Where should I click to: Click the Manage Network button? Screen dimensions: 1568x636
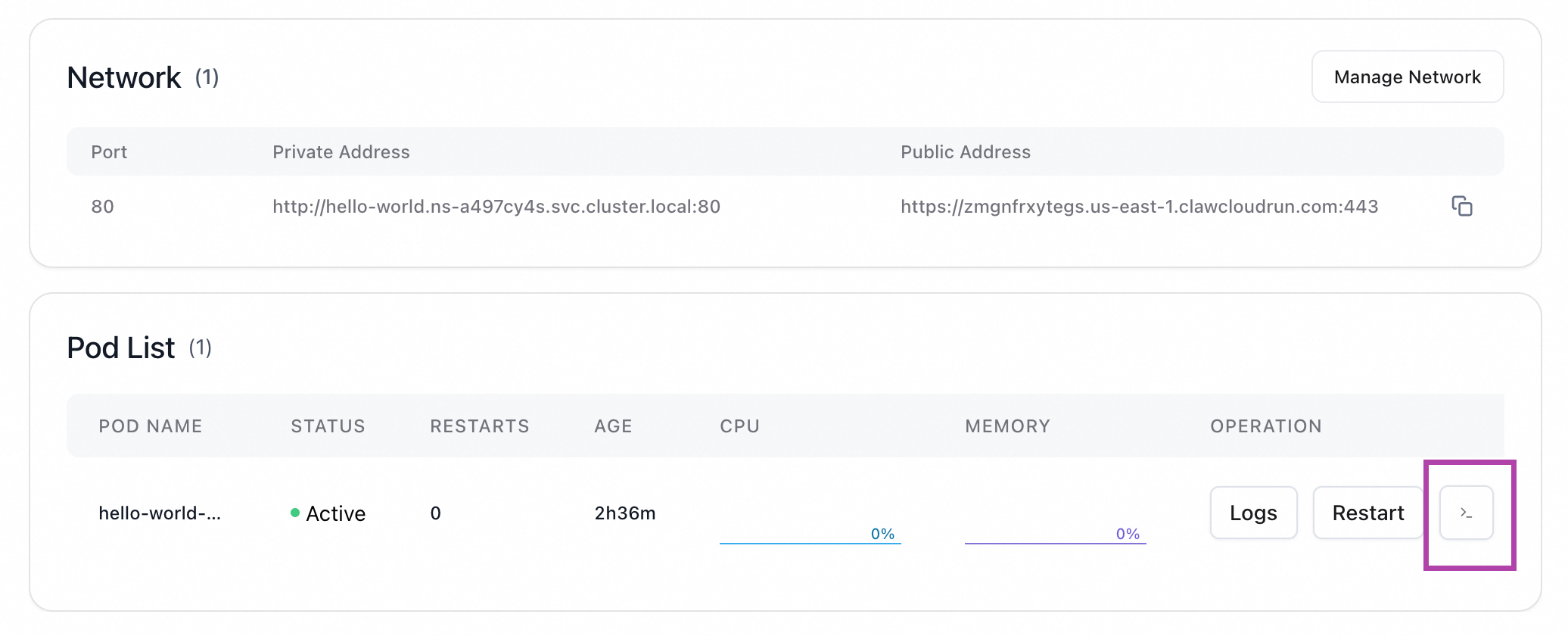coord(1407,77)
